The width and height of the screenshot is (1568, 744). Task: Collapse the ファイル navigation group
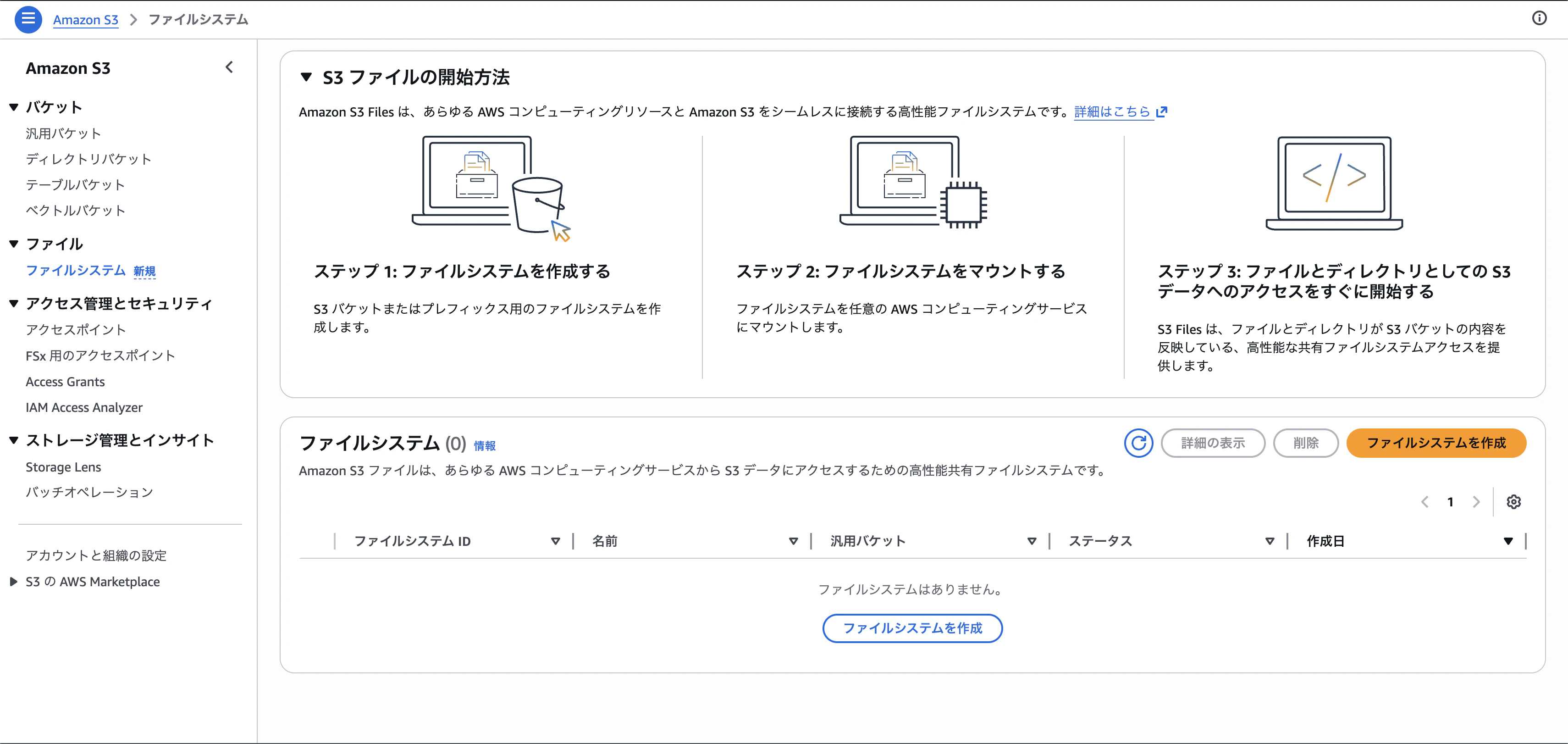click(x=14, y=244)
